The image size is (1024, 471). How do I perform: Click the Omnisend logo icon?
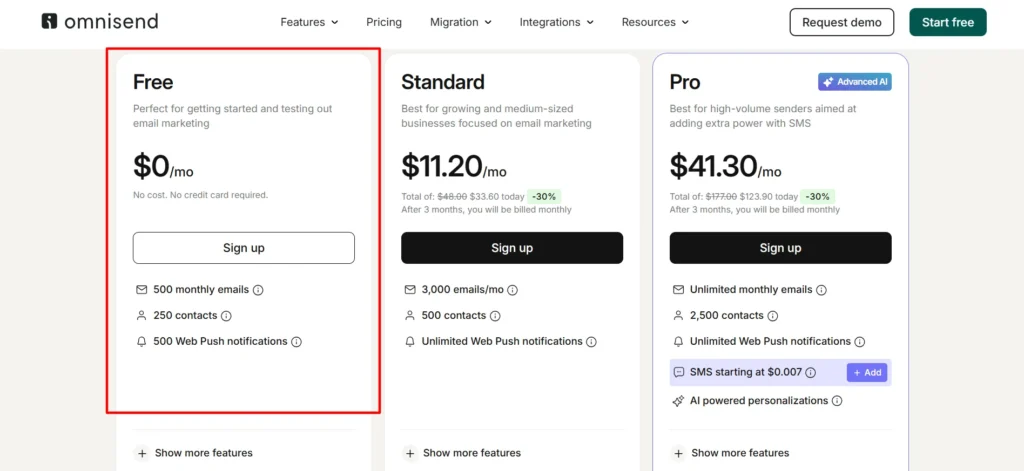(49, 22)
